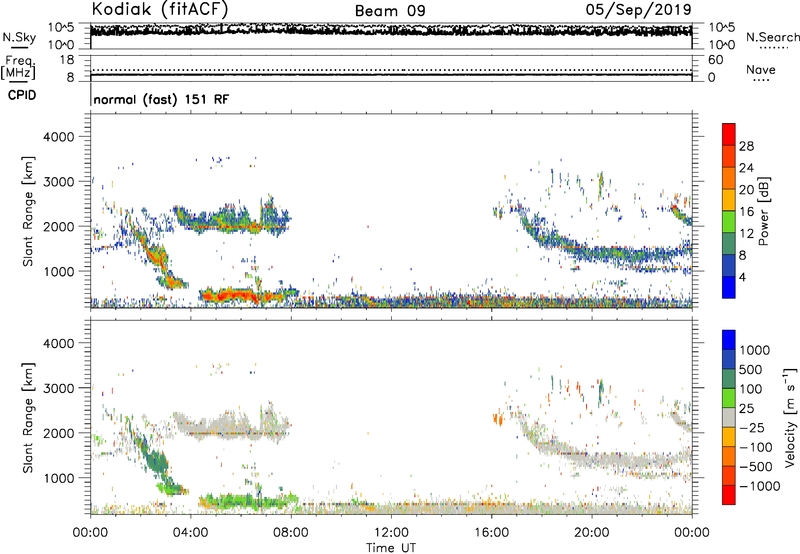This screenshot has width=800, height=554.
Task: Click the 'N.Search' legend label
Action: pos(772,37)
